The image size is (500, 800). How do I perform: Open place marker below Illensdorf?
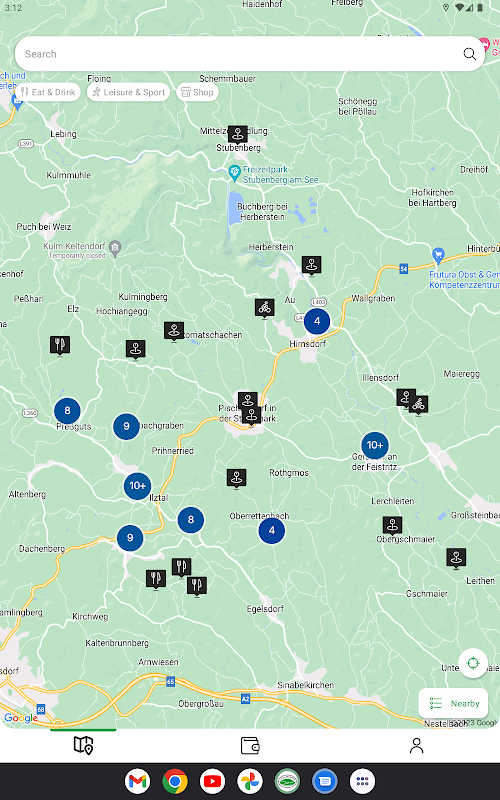(x=406, y=398)
